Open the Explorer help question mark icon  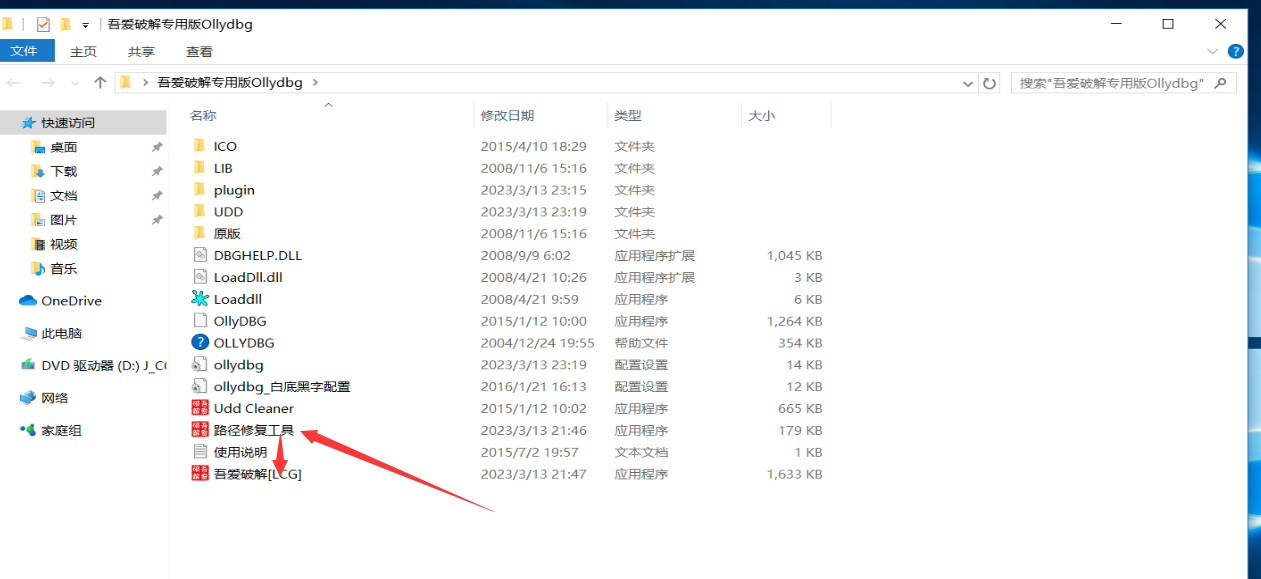coord(1236,51)
